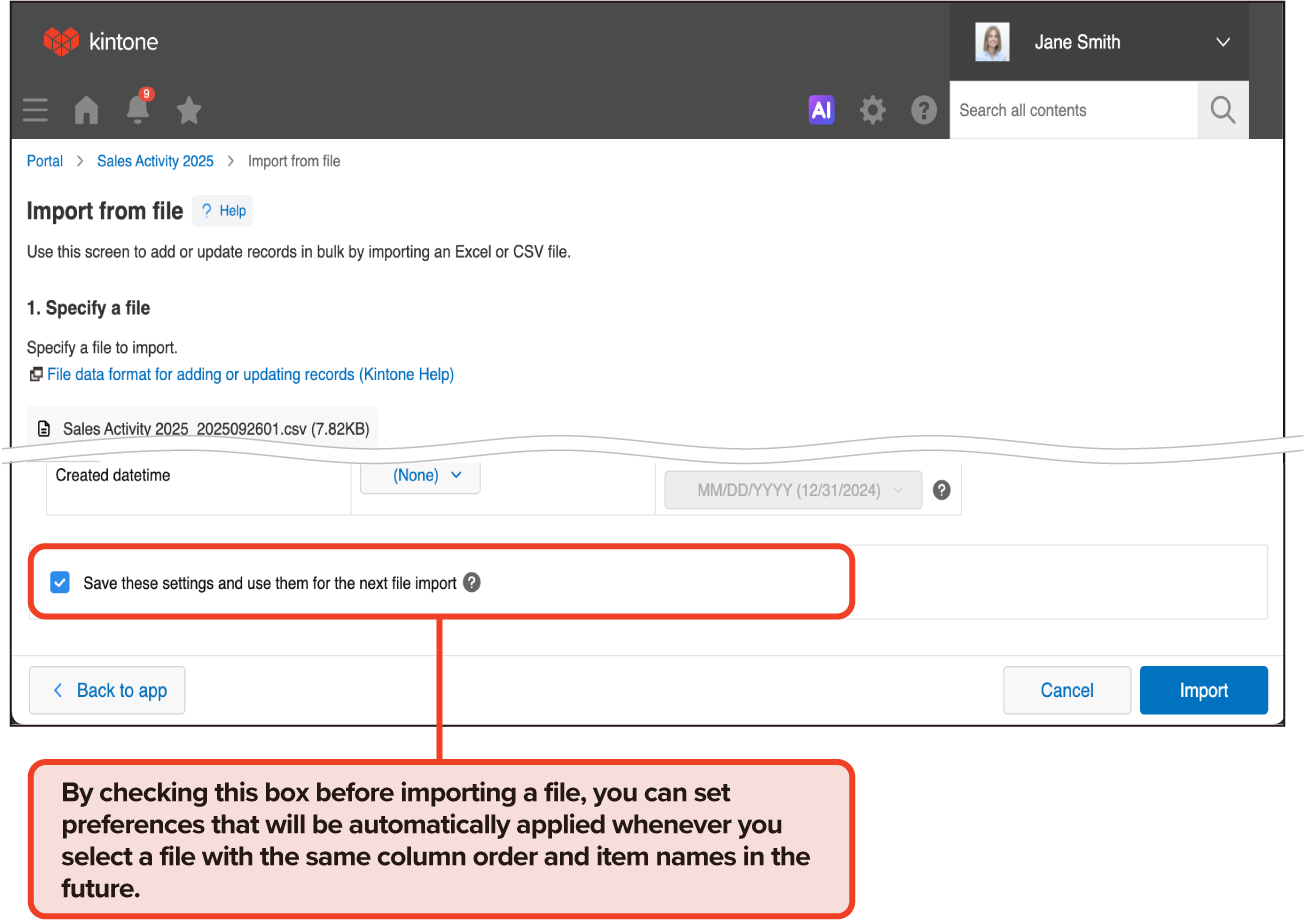Uncheck the save these settings checkbox
1308x920 pixels.
[60, 583]
